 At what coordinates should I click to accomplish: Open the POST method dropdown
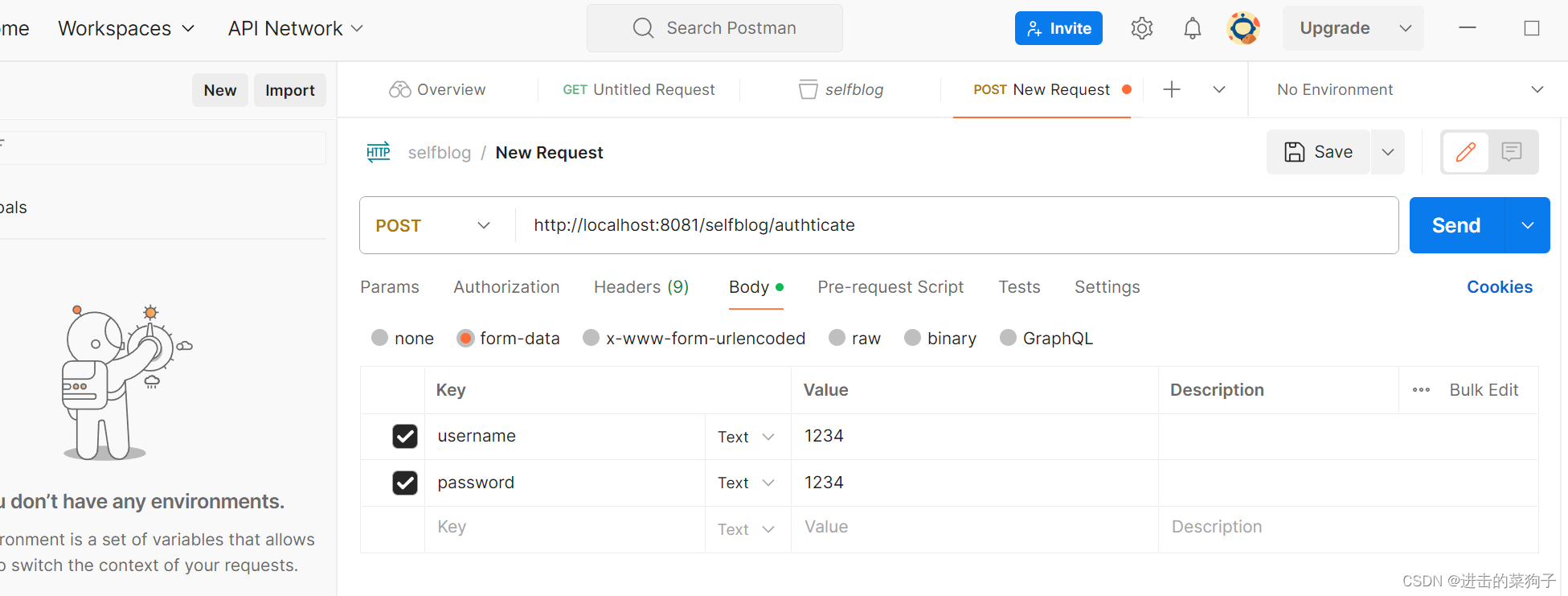(434, 225)
